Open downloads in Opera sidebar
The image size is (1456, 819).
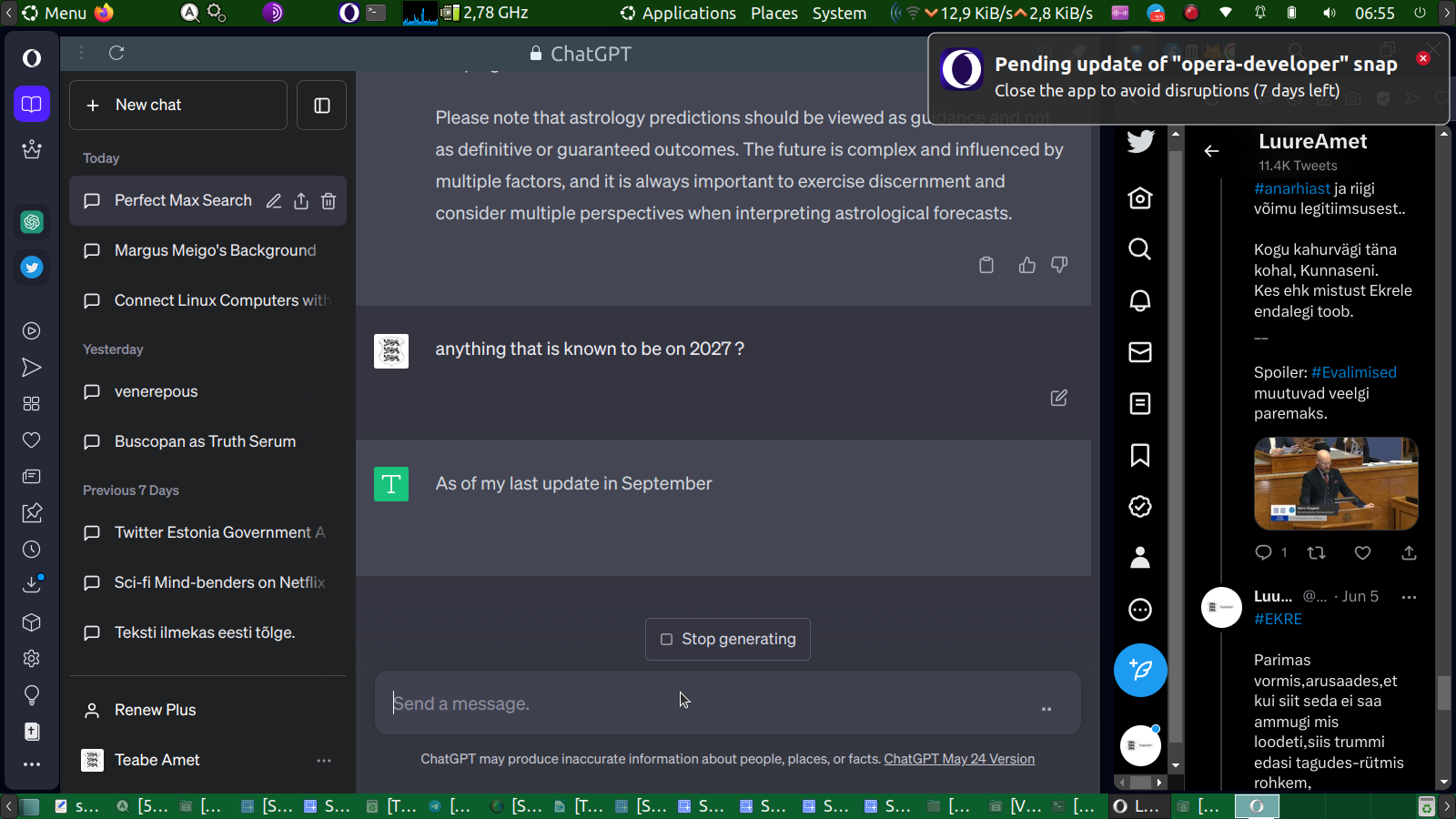[32, 584]
